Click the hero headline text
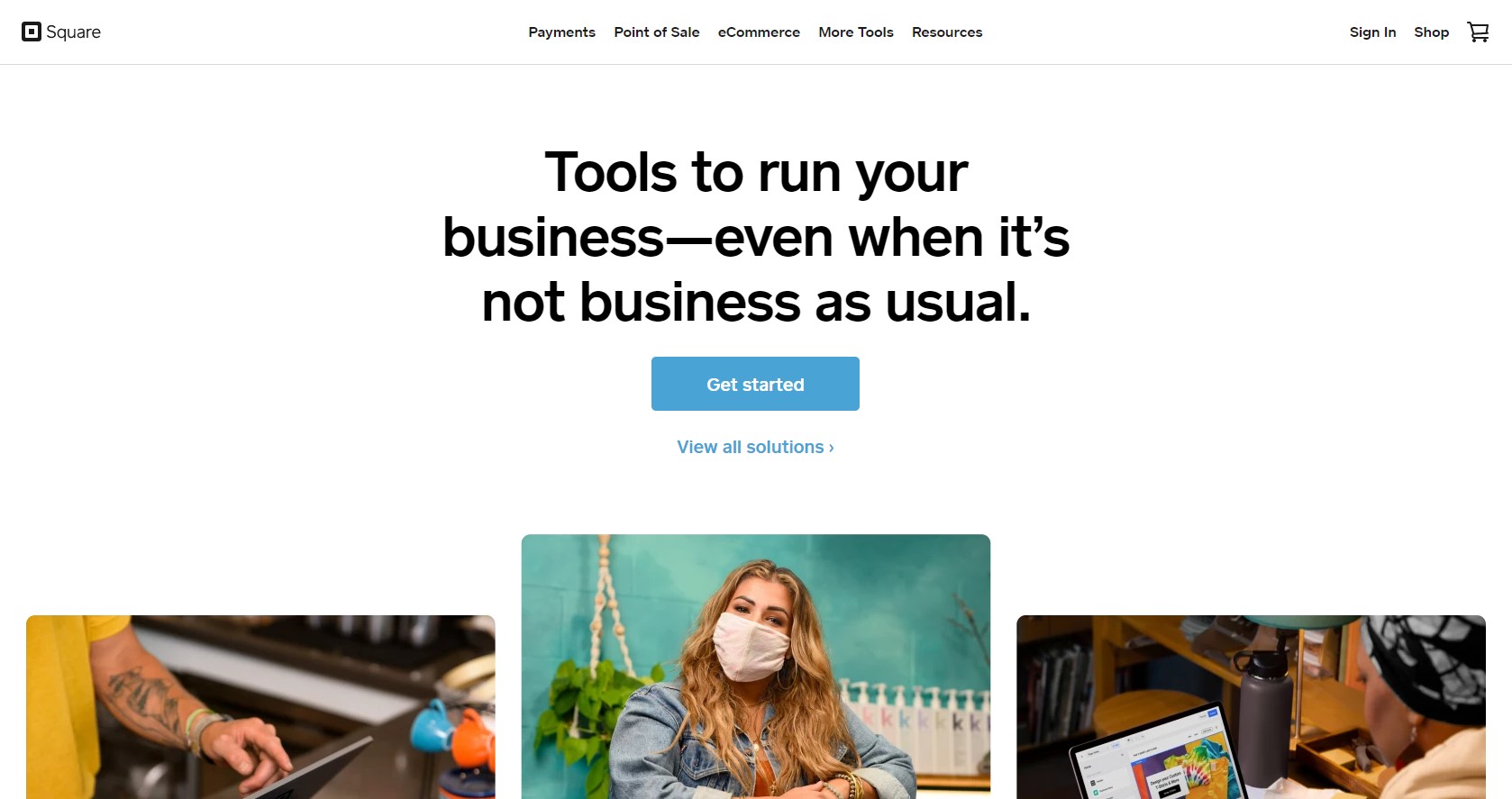1512x799 pixels. point(756,237)
